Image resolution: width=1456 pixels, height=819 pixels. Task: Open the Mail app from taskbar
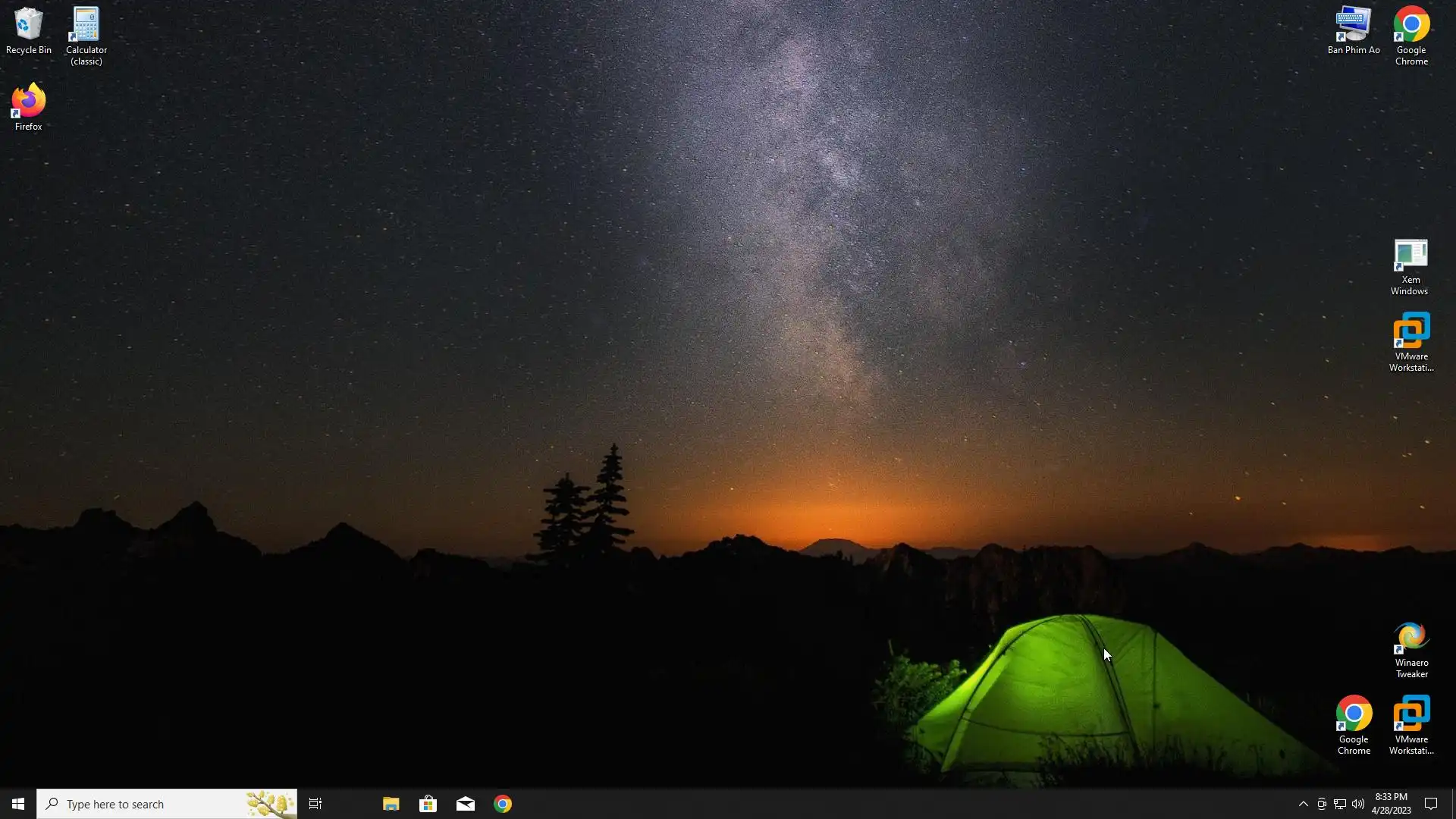click(x=465, y=804)
